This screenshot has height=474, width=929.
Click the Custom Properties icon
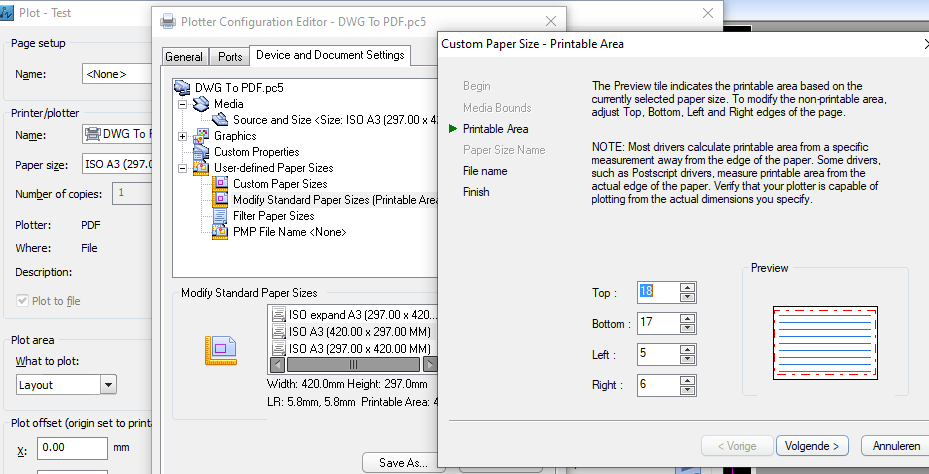pyautogui.click(x=203, y=152)
